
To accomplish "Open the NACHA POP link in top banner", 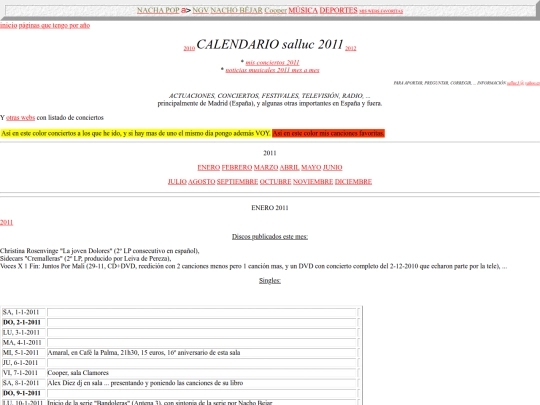I will click(158, 10).
